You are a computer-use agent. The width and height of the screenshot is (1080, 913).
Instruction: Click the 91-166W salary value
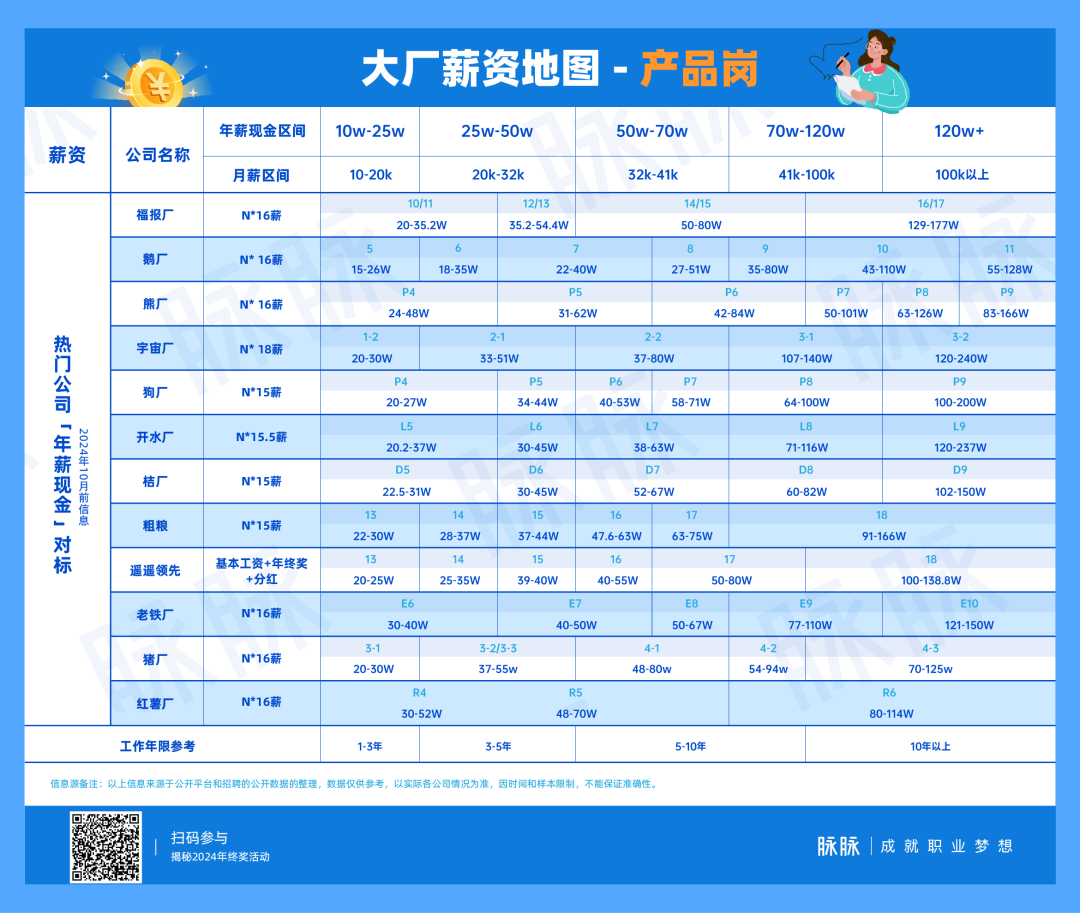(884, 536)
